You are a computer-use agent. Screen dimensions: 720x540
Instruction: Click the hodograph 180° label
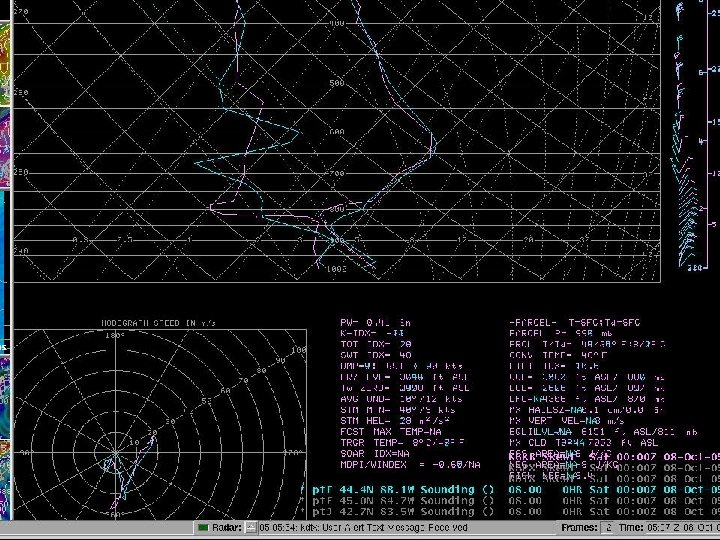pos(115,336)
